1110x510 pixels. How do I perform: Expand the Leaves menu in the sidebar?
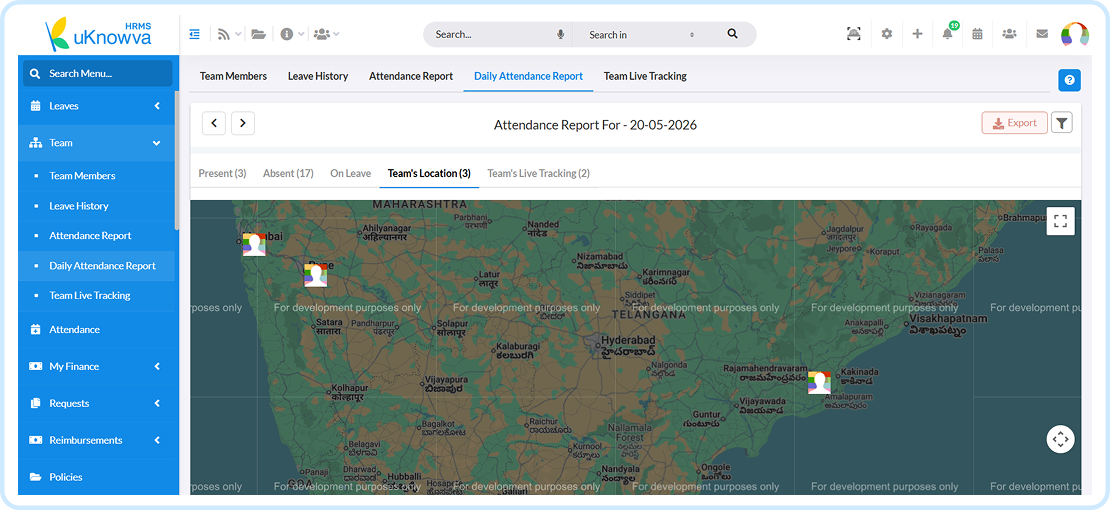(x=98, y=106)
